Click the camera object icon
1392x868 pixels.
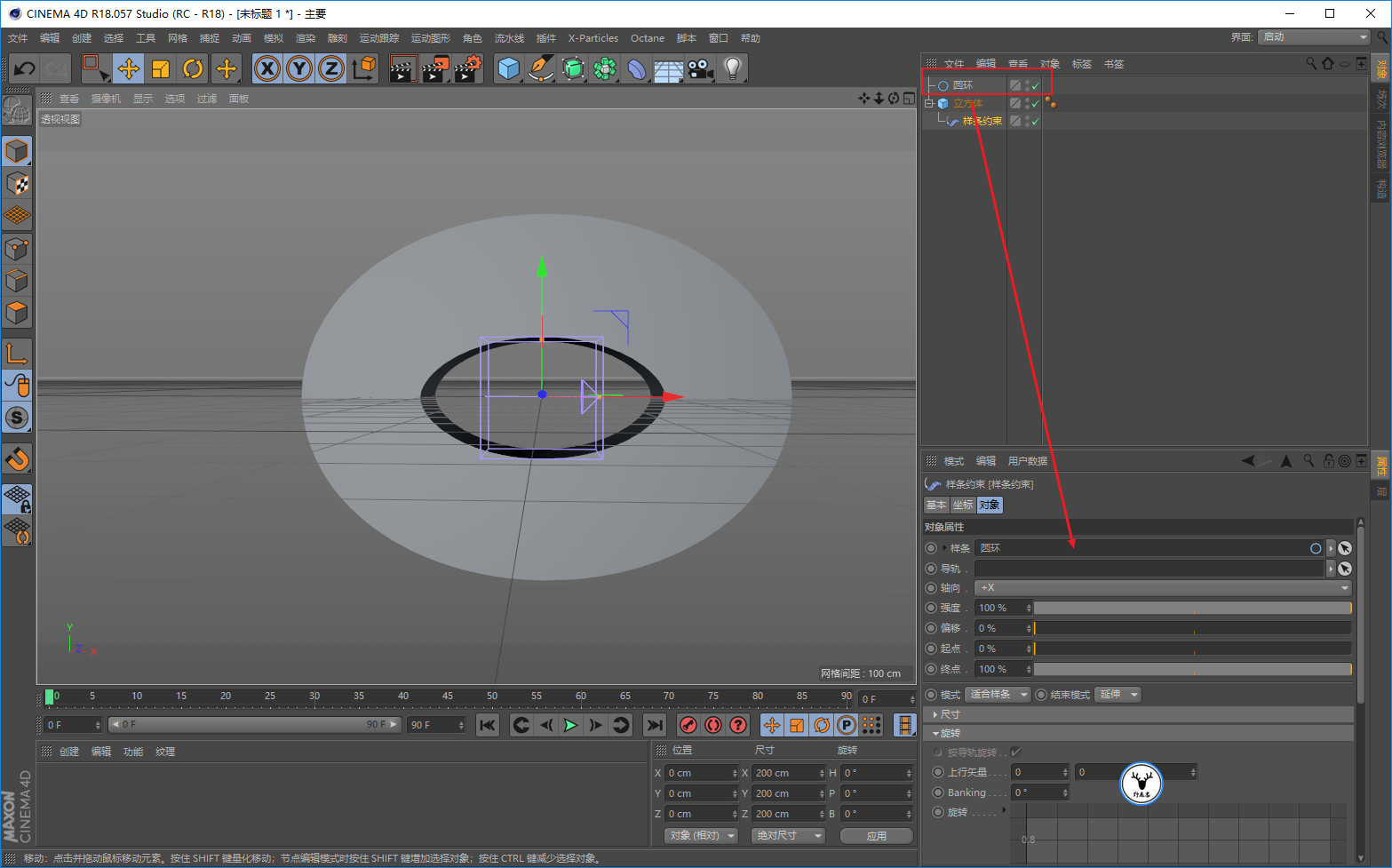pyautogui.click(x=700, y=68)
